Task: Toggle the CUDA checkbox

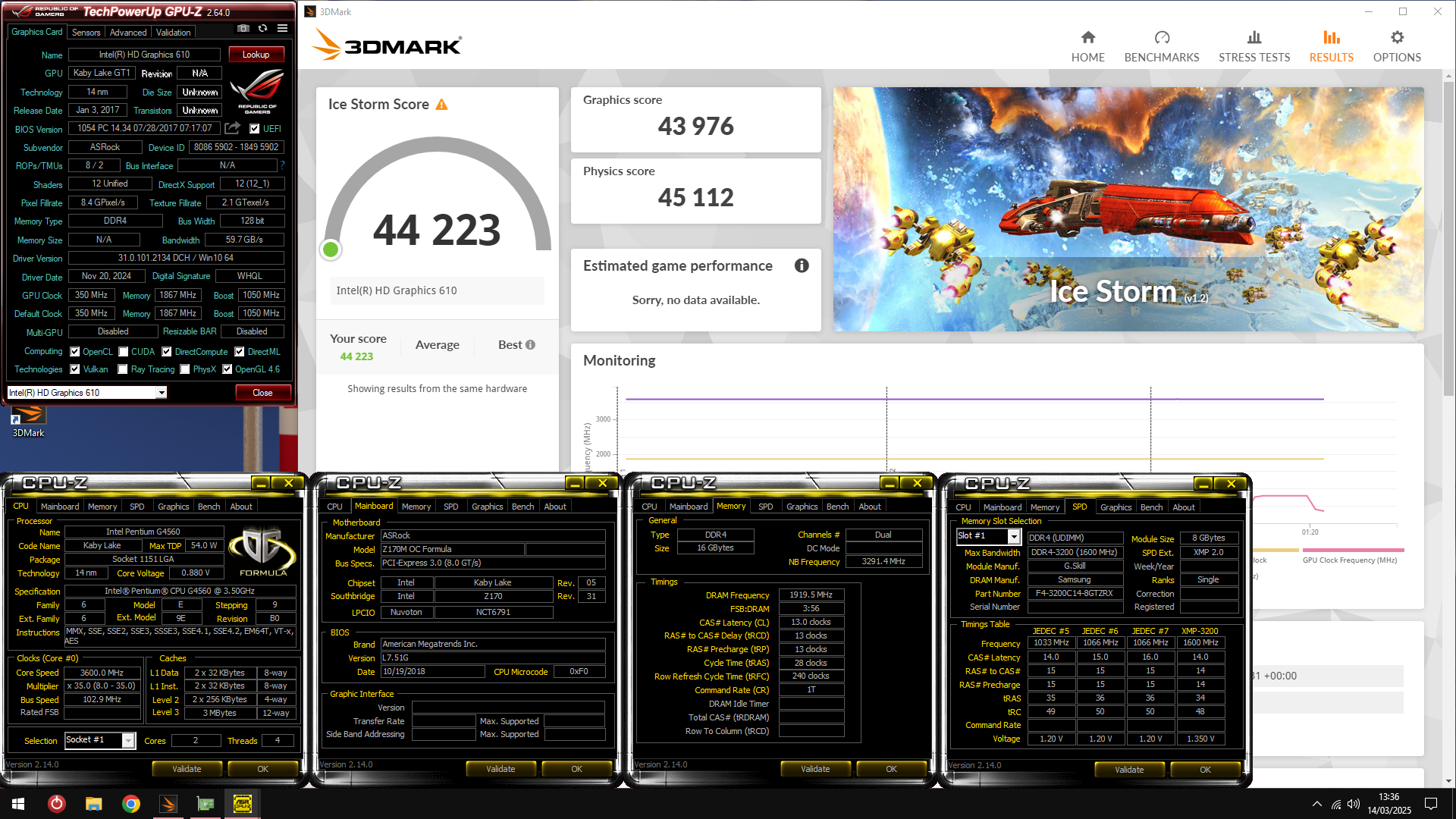Action: pos(123,352)
